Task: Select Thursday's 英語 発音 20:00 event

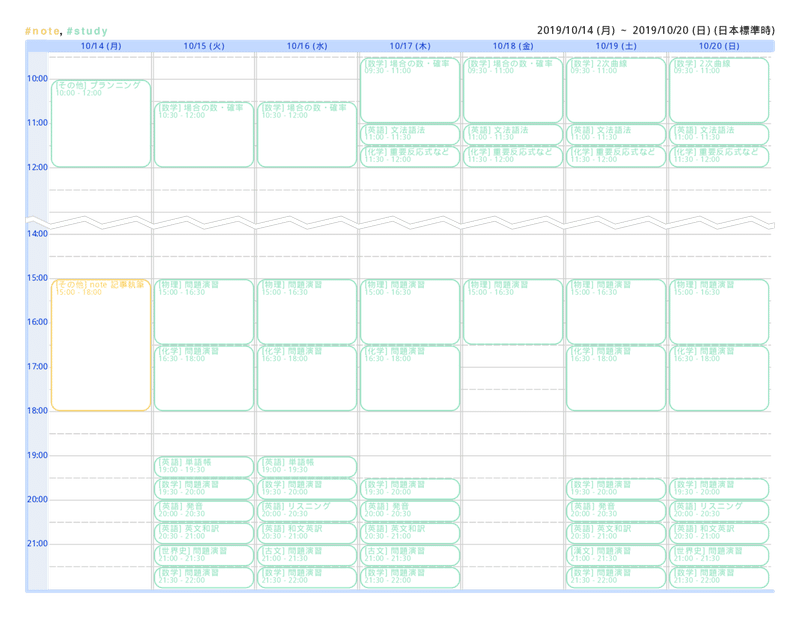Action: click(410, 511)
